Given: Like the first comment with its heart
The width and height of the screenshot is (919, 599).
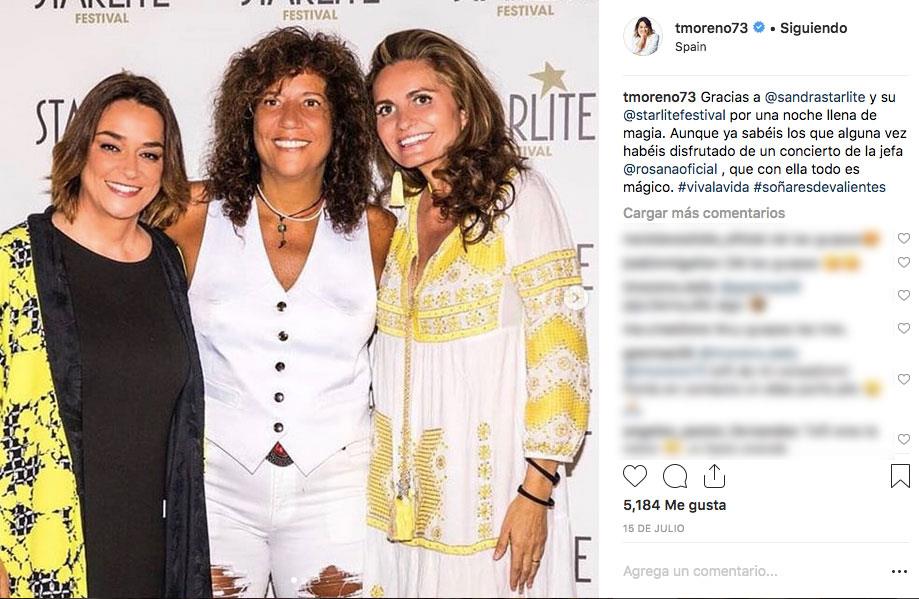Looking at the screenshot, I should tap(903, 239).
